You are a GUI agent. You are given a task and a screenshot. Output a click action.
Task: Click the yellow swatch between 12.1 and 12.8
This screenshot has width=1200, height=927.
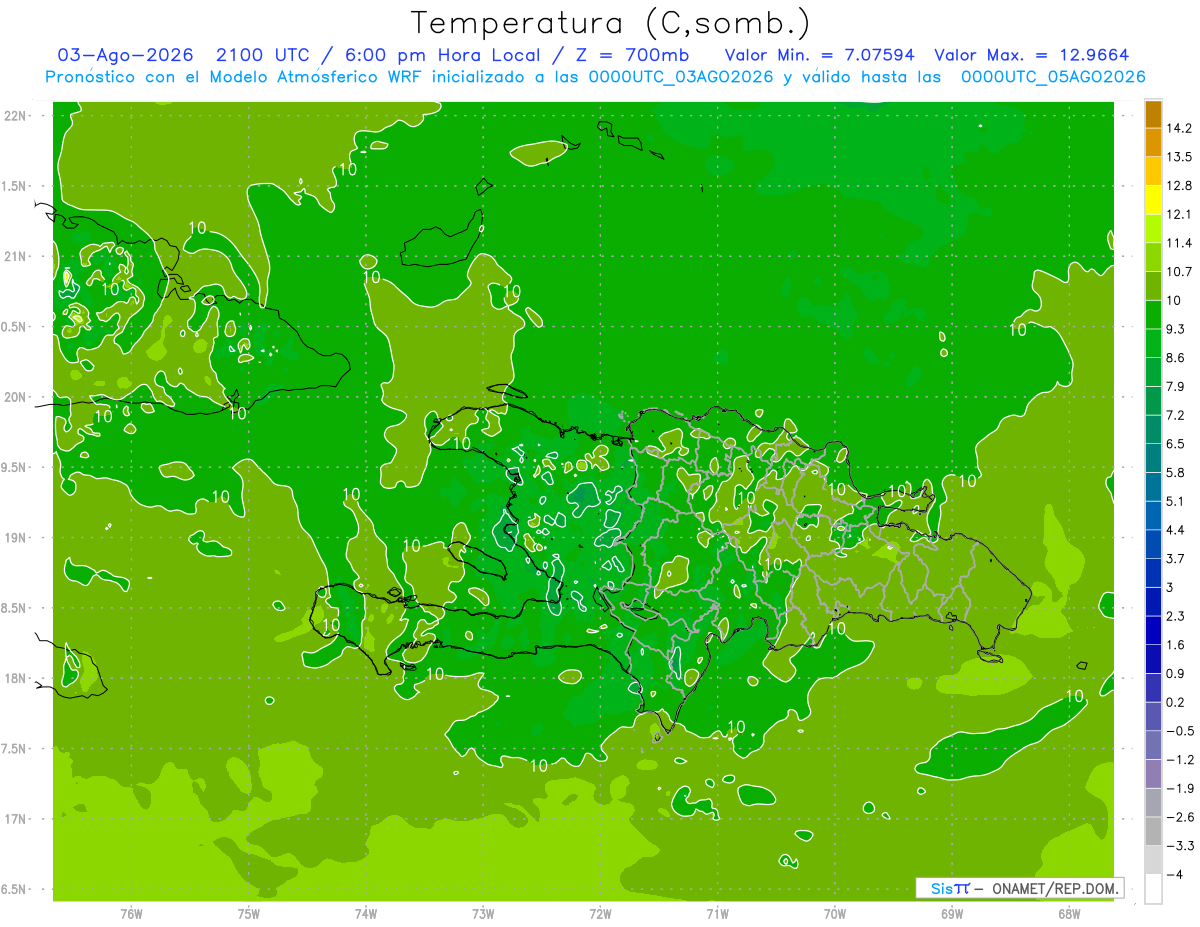[x=1153, y=200]
